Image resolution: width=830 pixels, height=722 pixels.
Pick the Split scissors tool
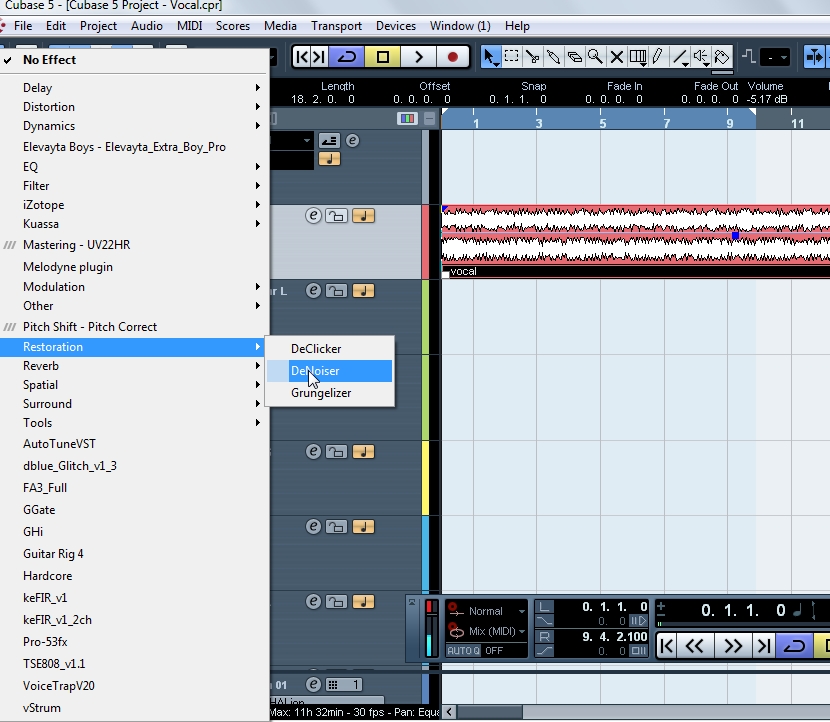click(533, 57)
